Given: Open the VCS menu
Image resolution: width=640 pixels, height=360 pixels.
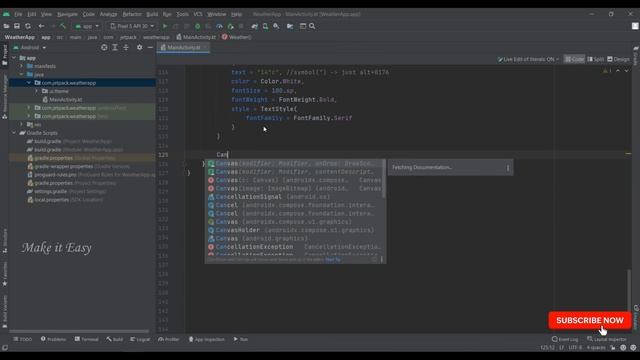Looking at the screenshot, I should tap(198, 14).
